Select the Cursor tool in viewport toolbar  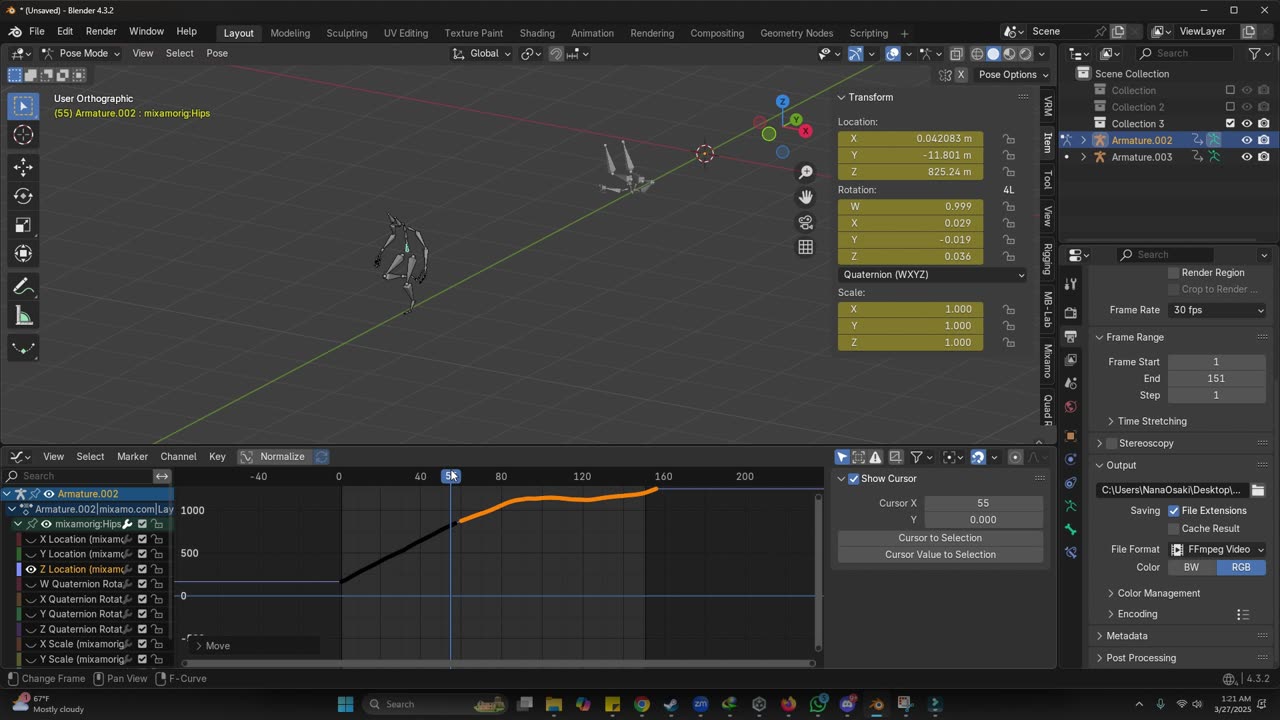point(23,135)
